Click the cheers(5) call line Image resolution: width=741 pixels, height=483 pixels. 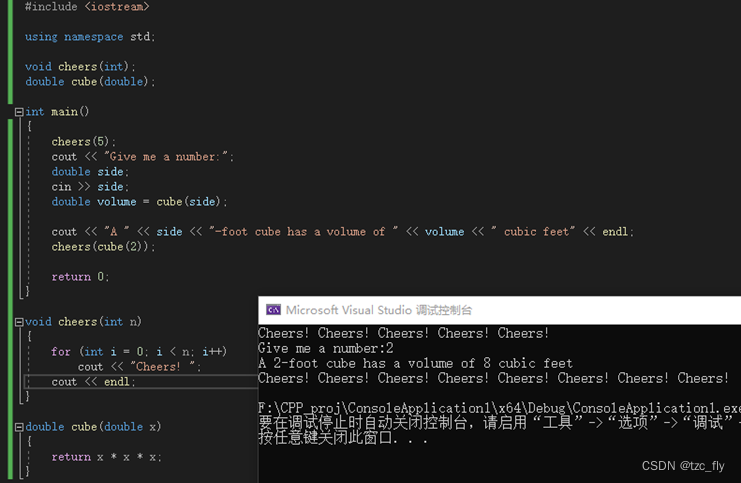pos(84,142)
